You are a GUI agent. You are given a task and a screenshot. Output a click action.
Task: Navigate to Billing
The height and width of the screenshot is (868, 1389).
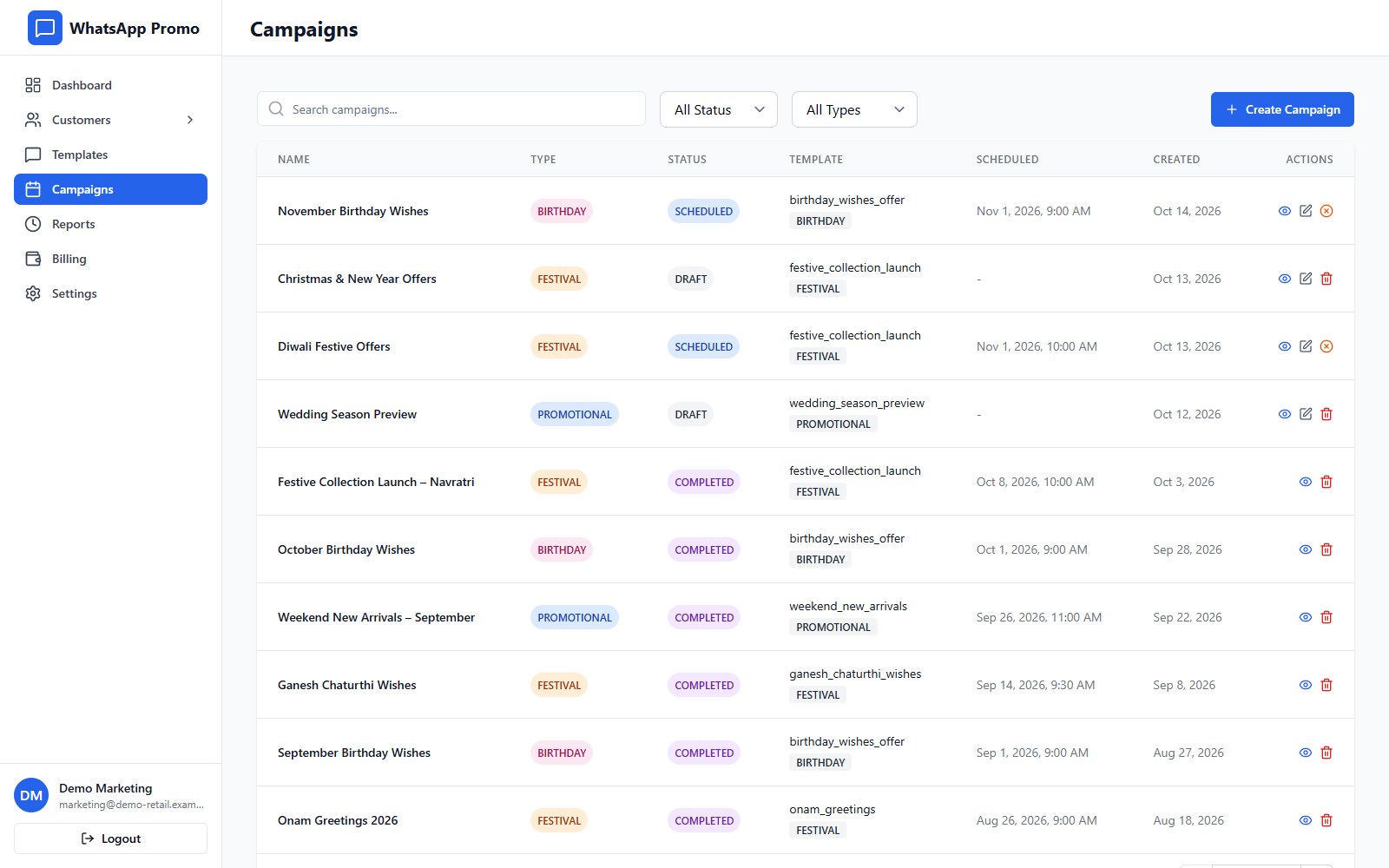(110, 259)
